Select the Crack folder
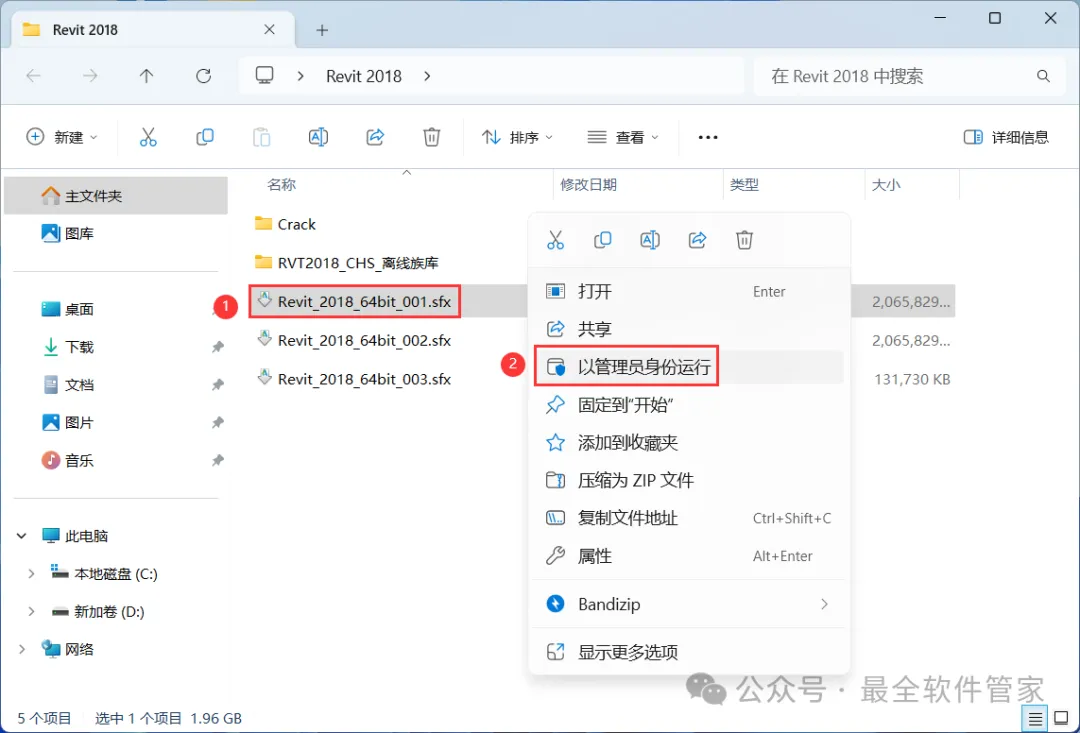1080x733 pixels. tap(284, 224)
